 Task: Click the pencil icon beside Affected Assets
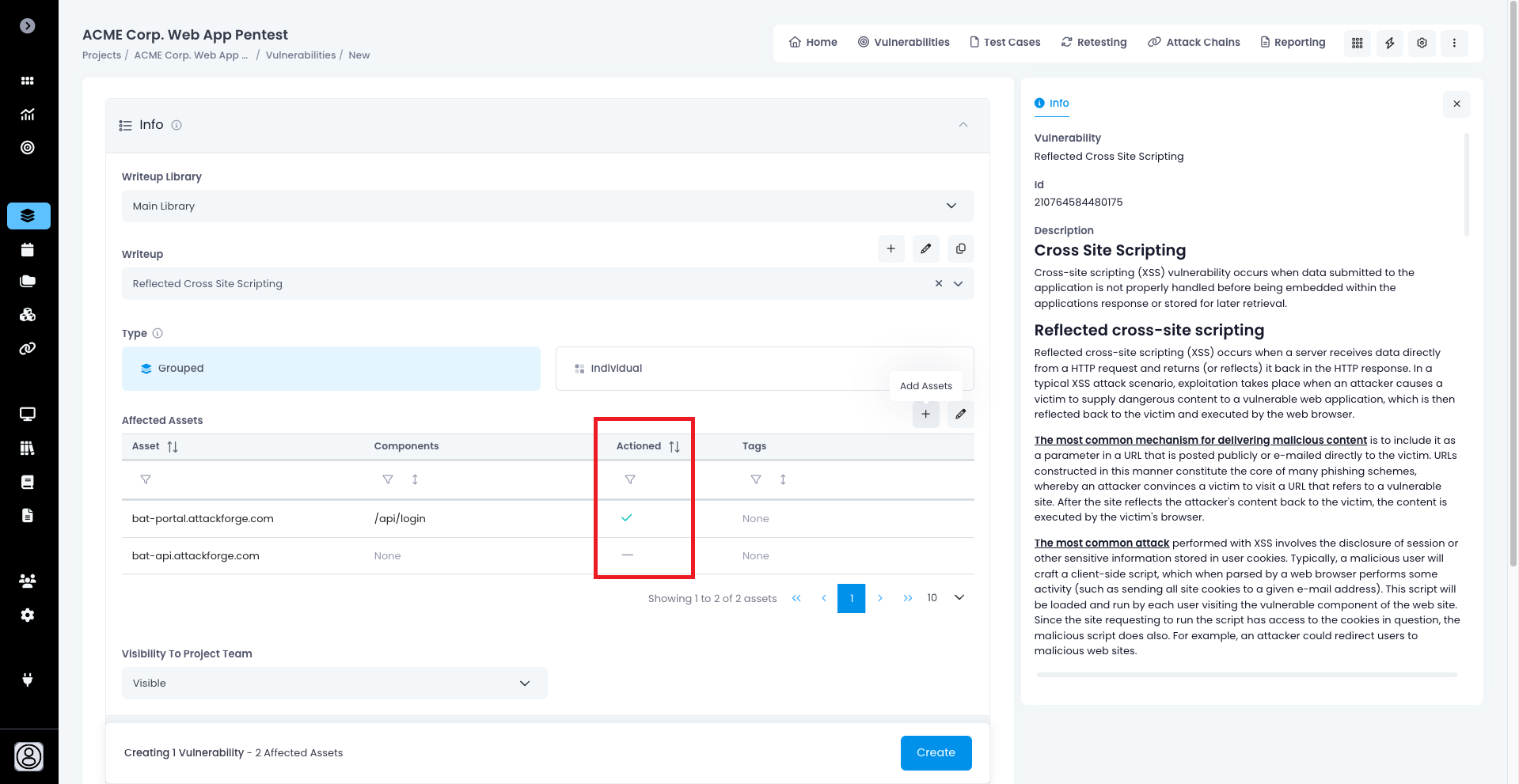pyautogui.click(x=960, y=414)
